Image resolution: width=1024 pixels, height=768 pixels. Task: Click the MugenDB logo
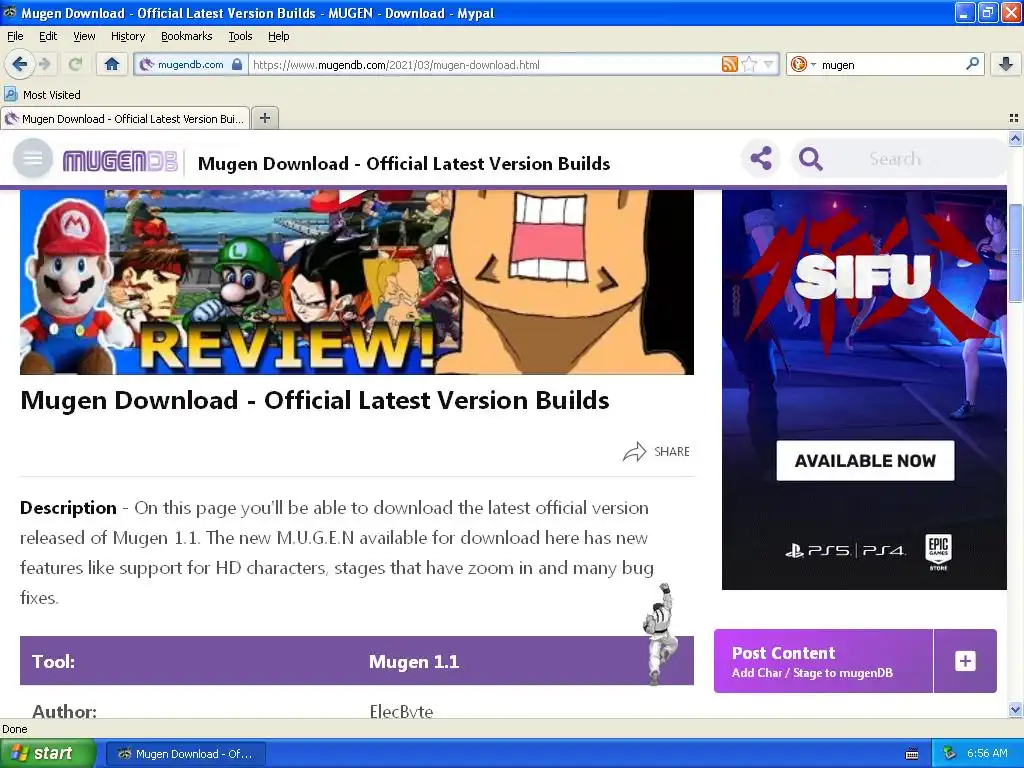coord(120,161)
